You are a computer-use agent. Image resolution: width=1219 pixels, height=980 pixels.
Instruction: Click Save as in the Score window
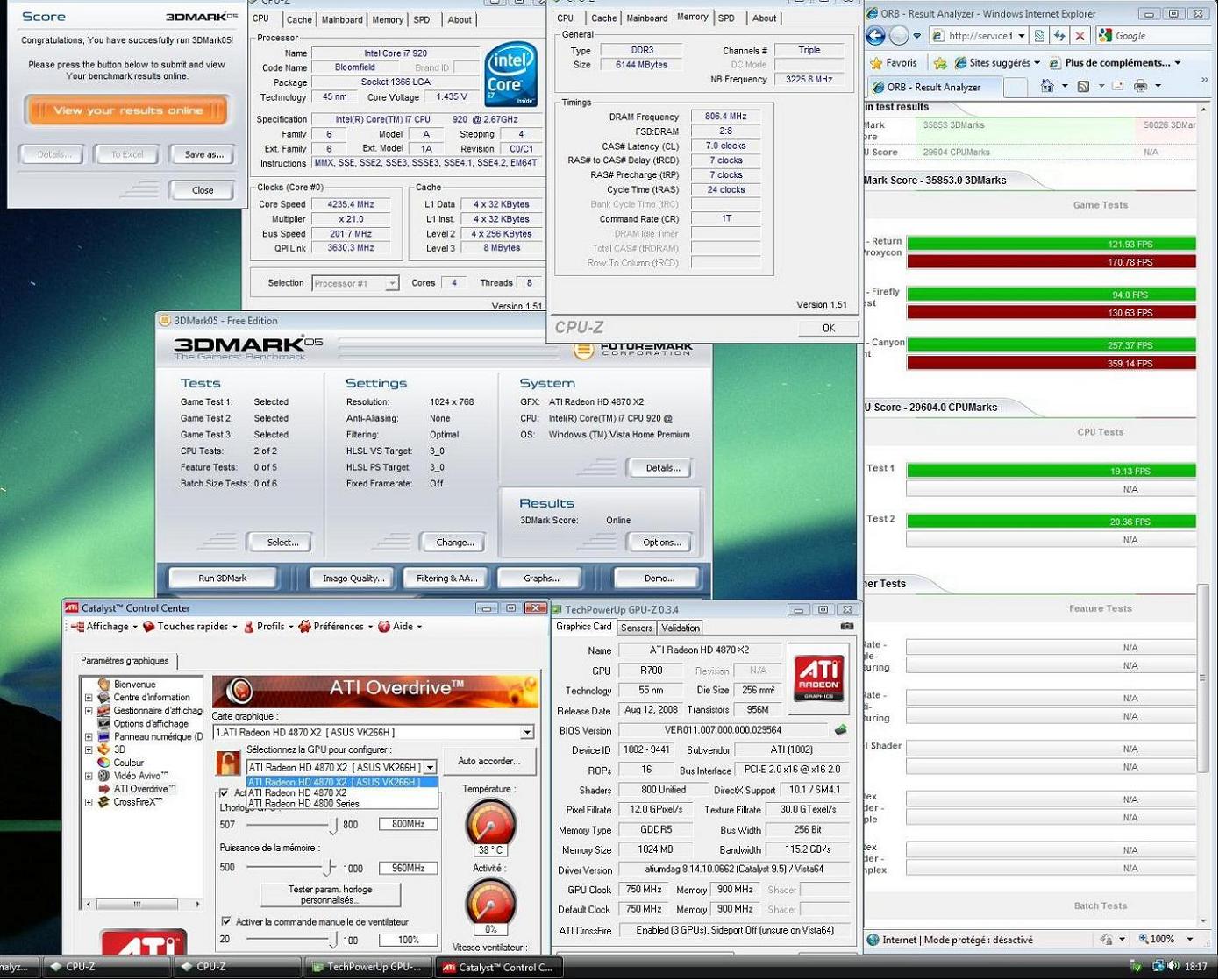203,154
